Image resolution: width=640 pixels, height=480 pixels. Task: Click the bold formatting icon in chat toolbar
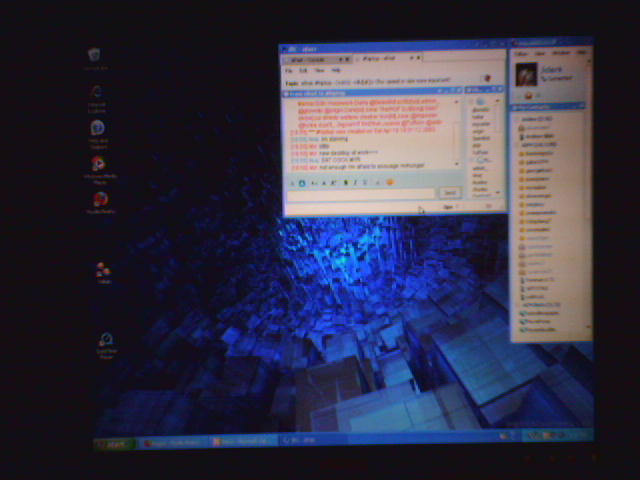point(346,183)
